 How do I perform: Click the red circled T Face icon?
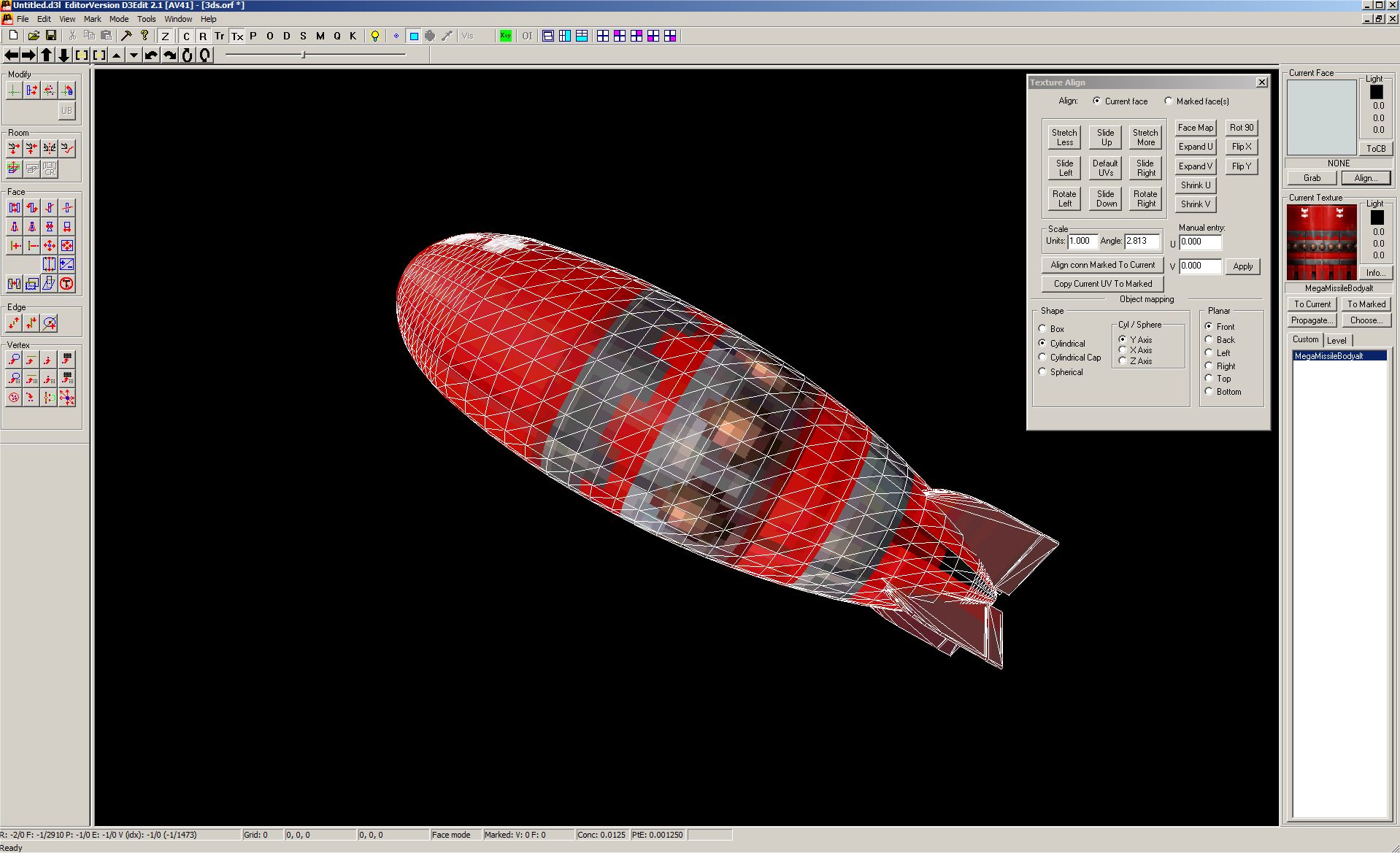tap(66, 284)
